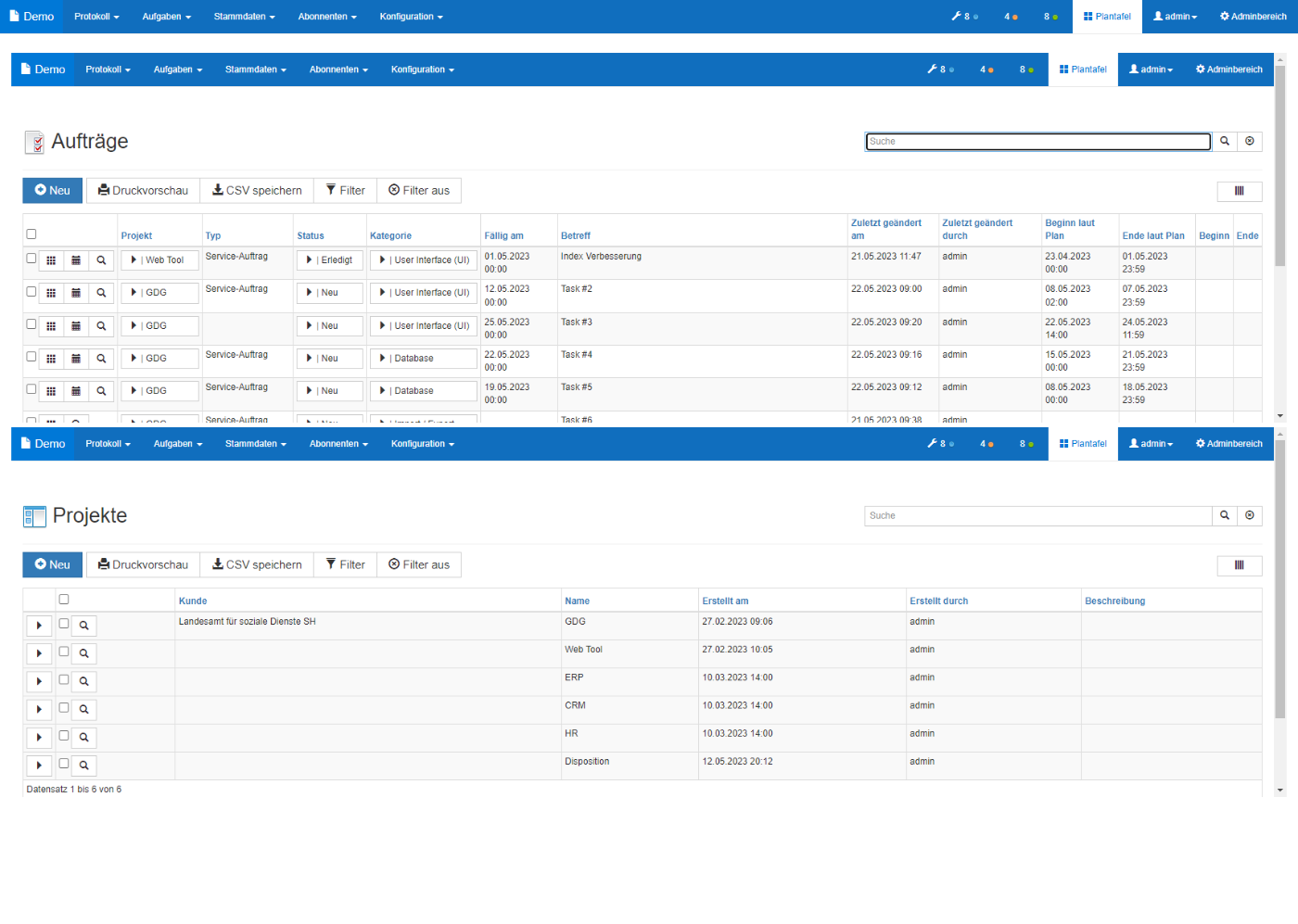Tick the checkbox for the Task #2 row

32,291
